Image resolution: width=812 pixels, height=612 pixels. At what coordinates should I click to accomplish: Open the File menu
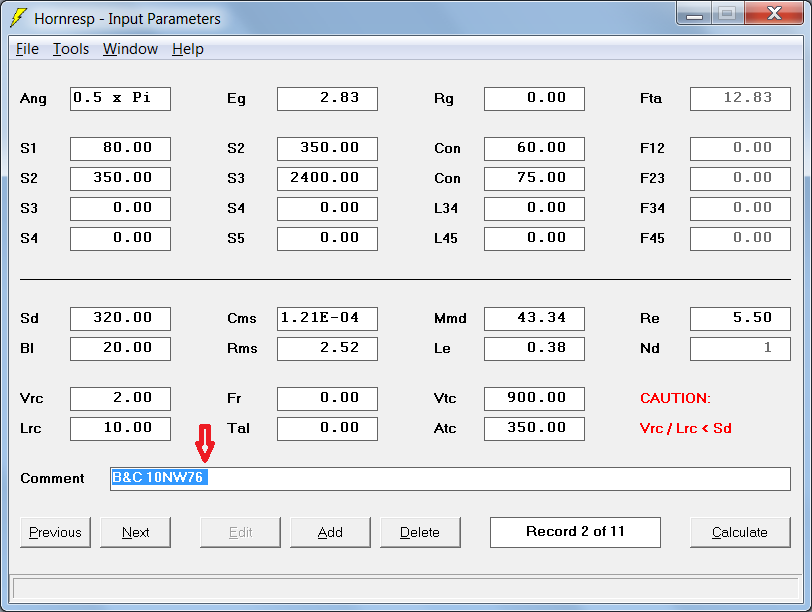(x=27, y=49)
